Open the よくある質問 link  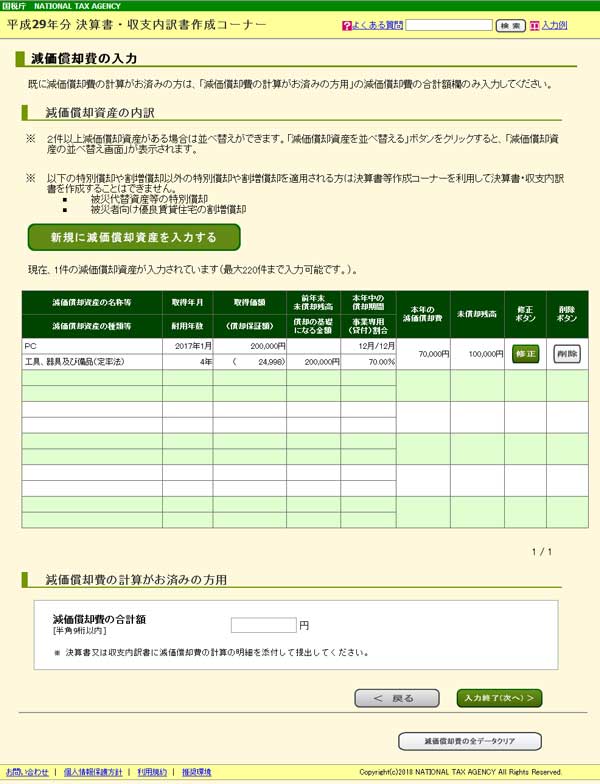coord(377,25)
